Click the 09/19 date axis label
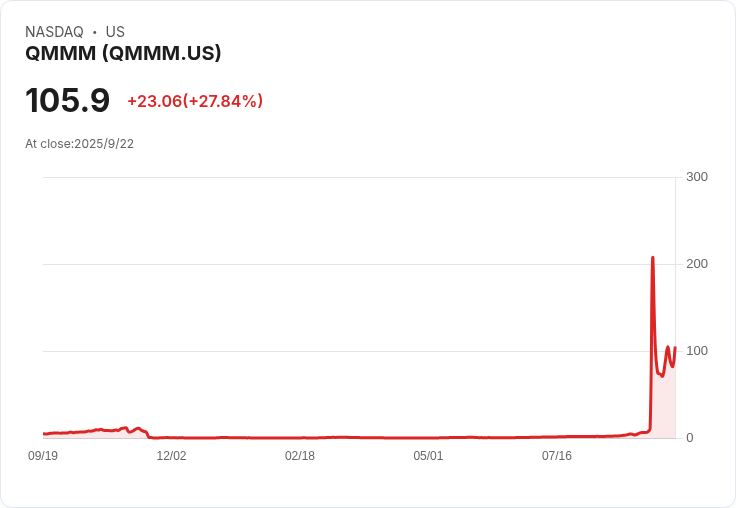This screenshot has width=736, height=508. [43, 456]
